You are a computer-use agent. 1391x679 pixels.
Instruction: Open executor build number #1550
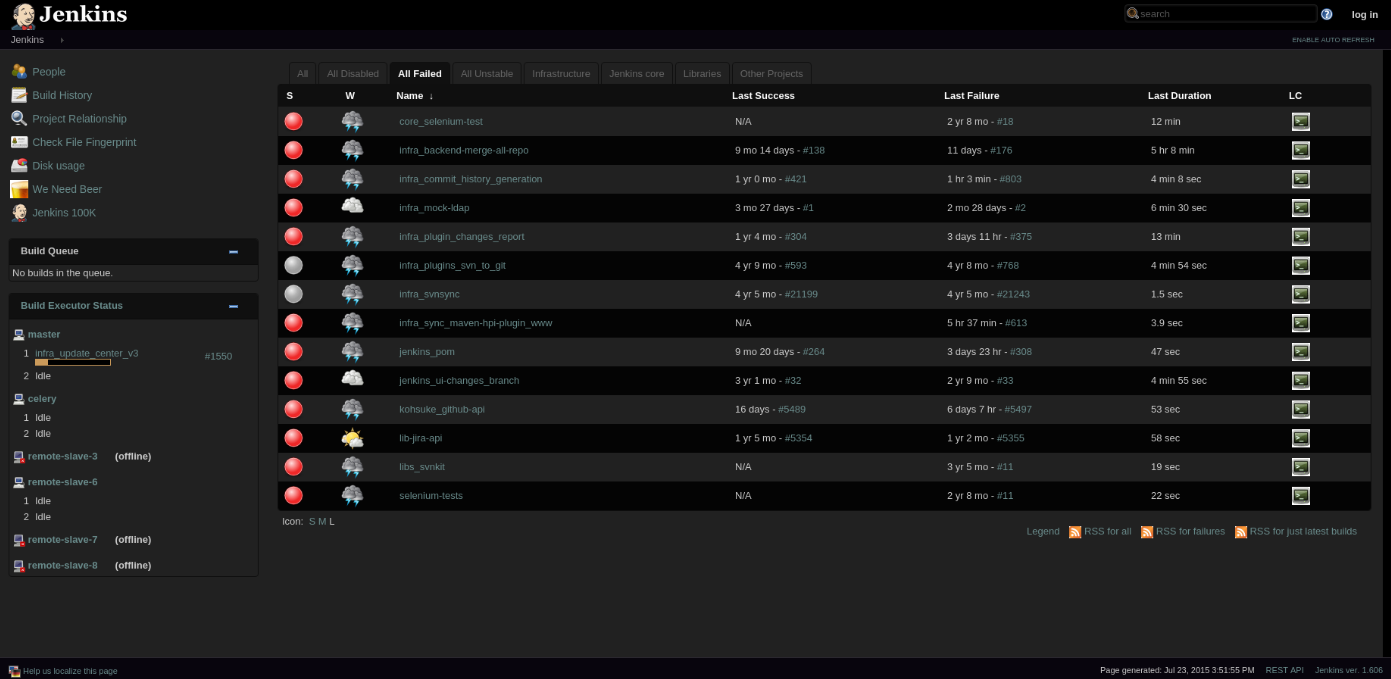(x=218, y=357)
